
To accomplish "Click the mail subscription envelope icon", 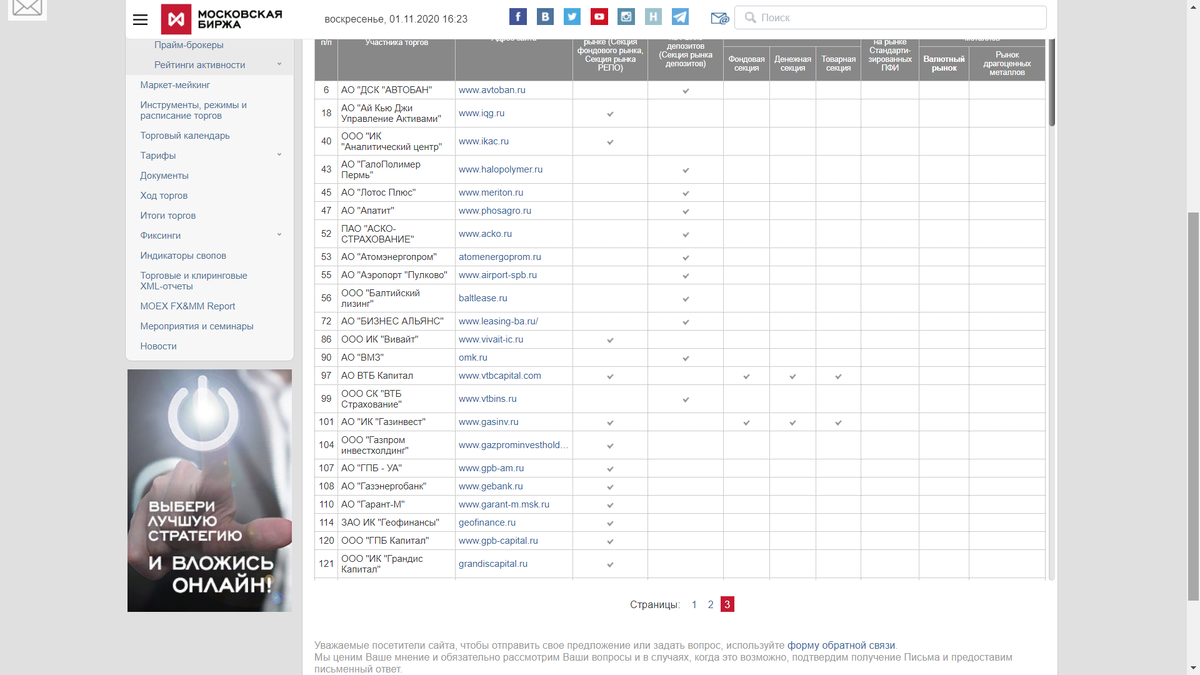I will 719,18.
